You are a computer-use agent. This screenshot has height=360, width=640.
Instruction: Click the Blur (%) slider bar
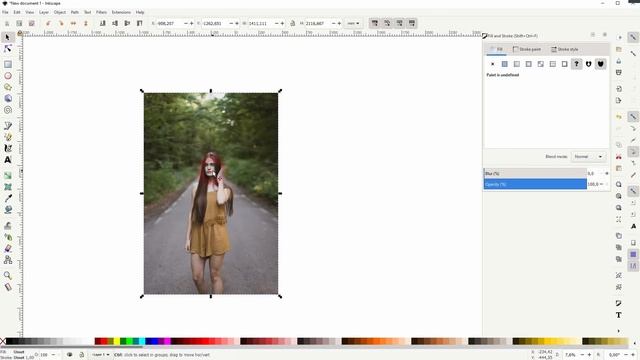[535, 173]
